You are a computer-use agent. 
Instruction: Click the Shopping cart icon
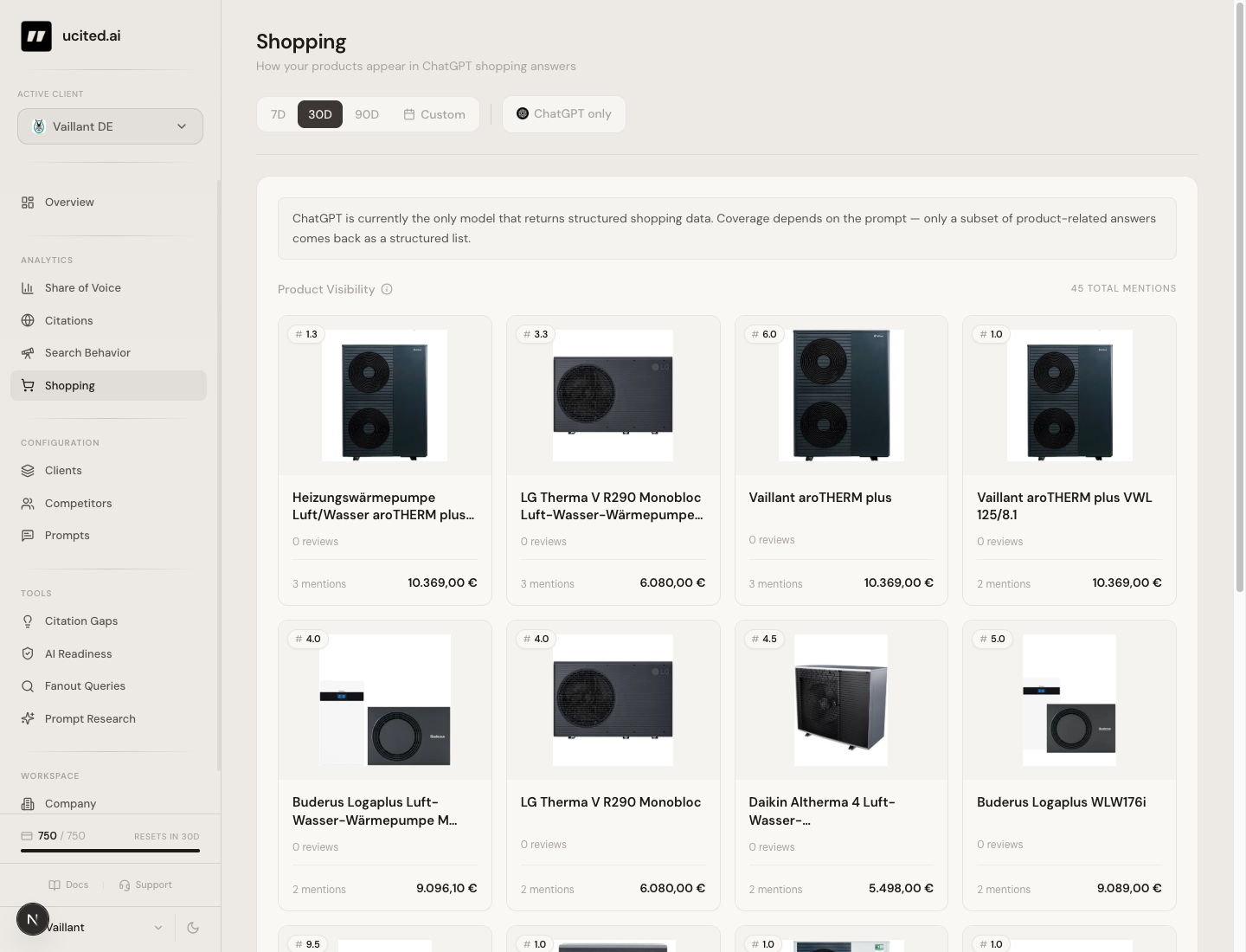click(x=28, y=386)
